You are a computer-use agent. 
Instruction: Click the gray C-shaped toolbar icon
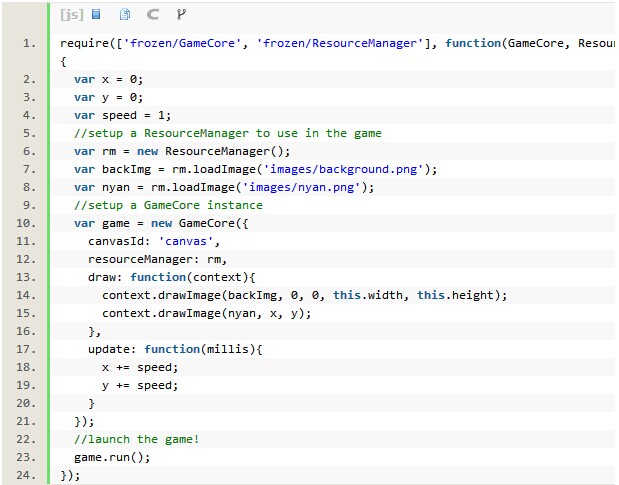pyautogui.click(x=153, y=15)
